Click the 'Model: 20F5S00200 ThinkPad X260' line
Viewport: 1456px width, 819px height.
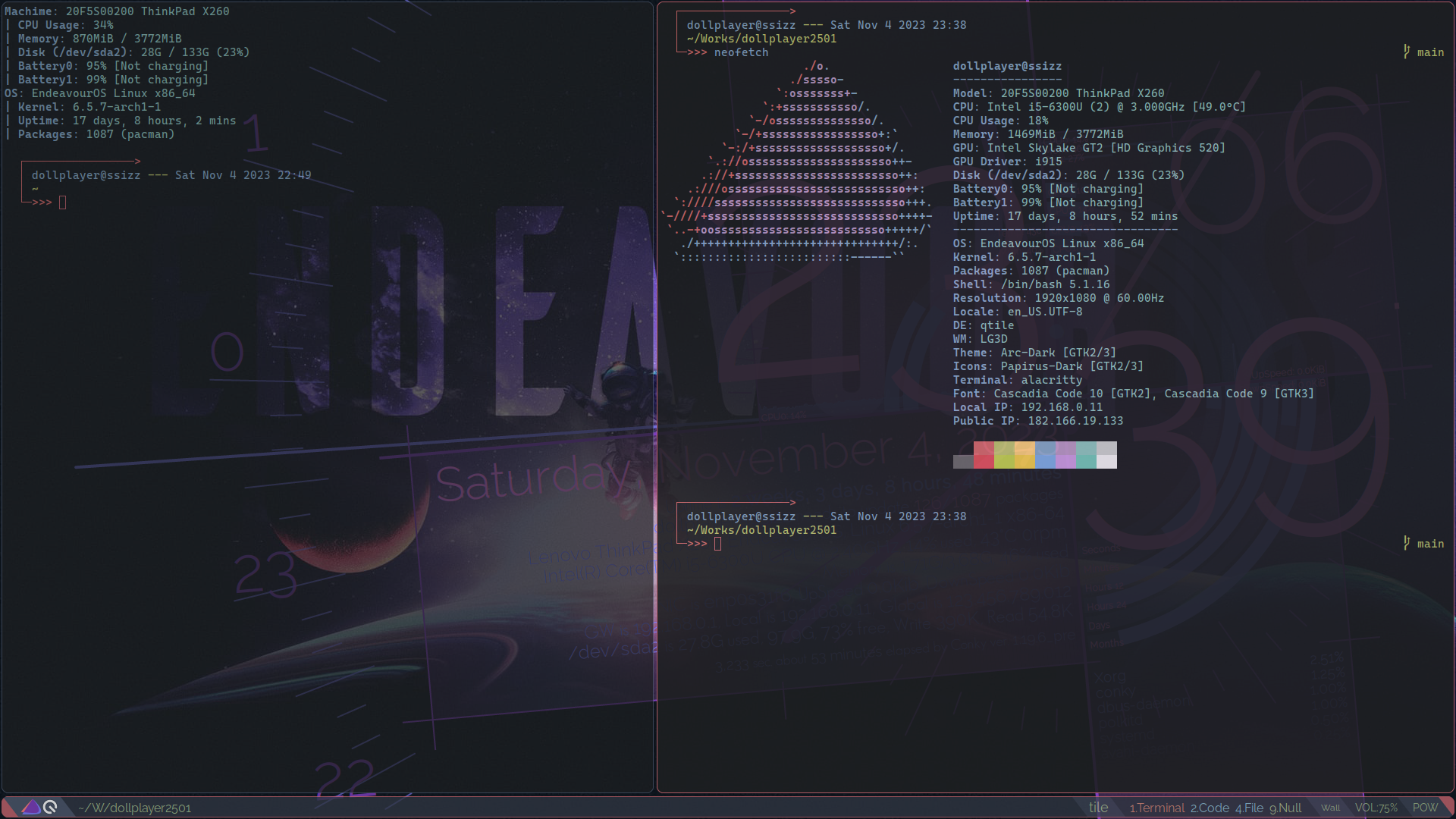1059,93
